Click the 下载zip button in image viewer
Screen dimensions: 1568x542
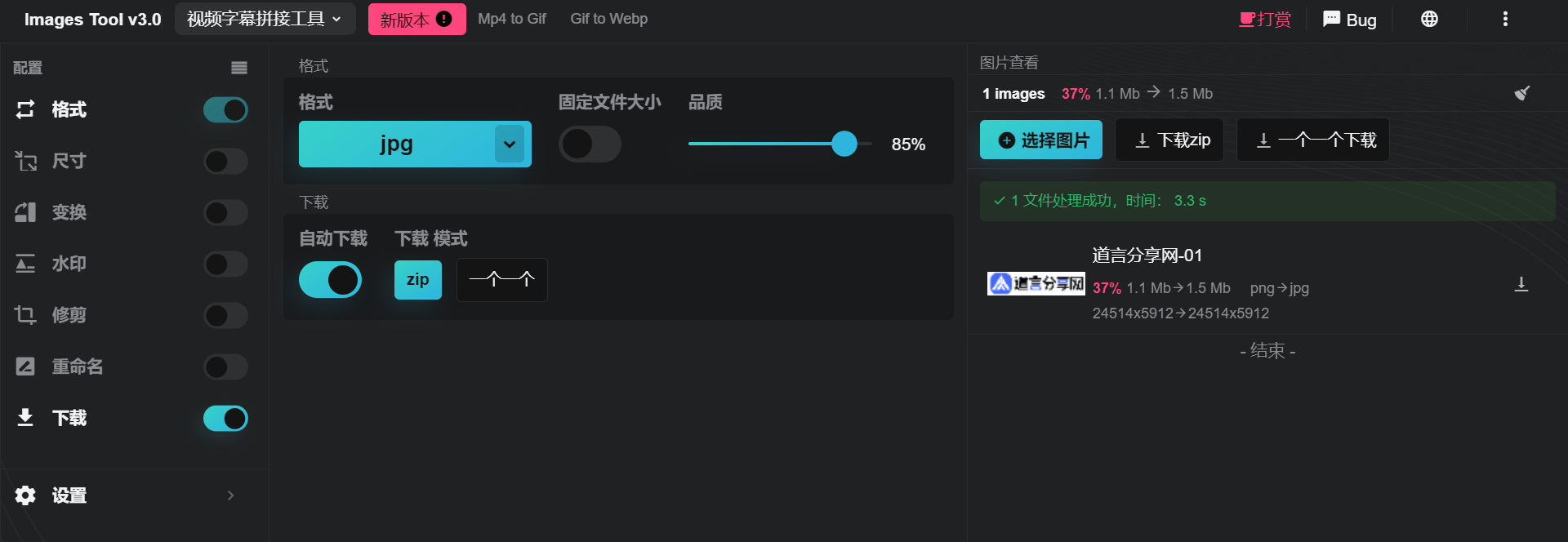point(1169,140)
